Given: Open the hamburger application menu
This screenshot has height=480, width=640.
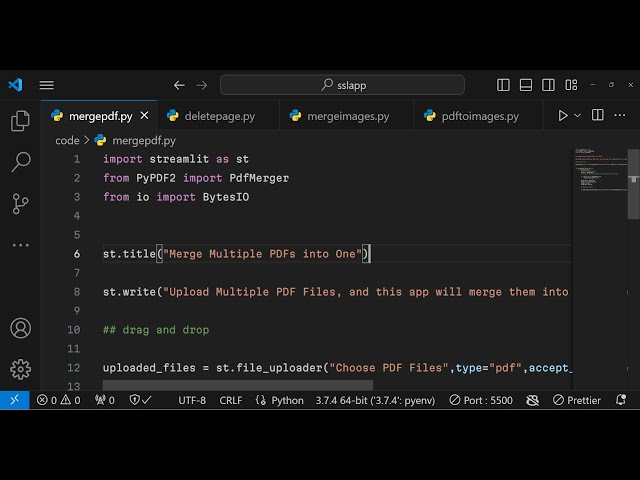Looking at the screenshot, I should [x=47, y=85].
